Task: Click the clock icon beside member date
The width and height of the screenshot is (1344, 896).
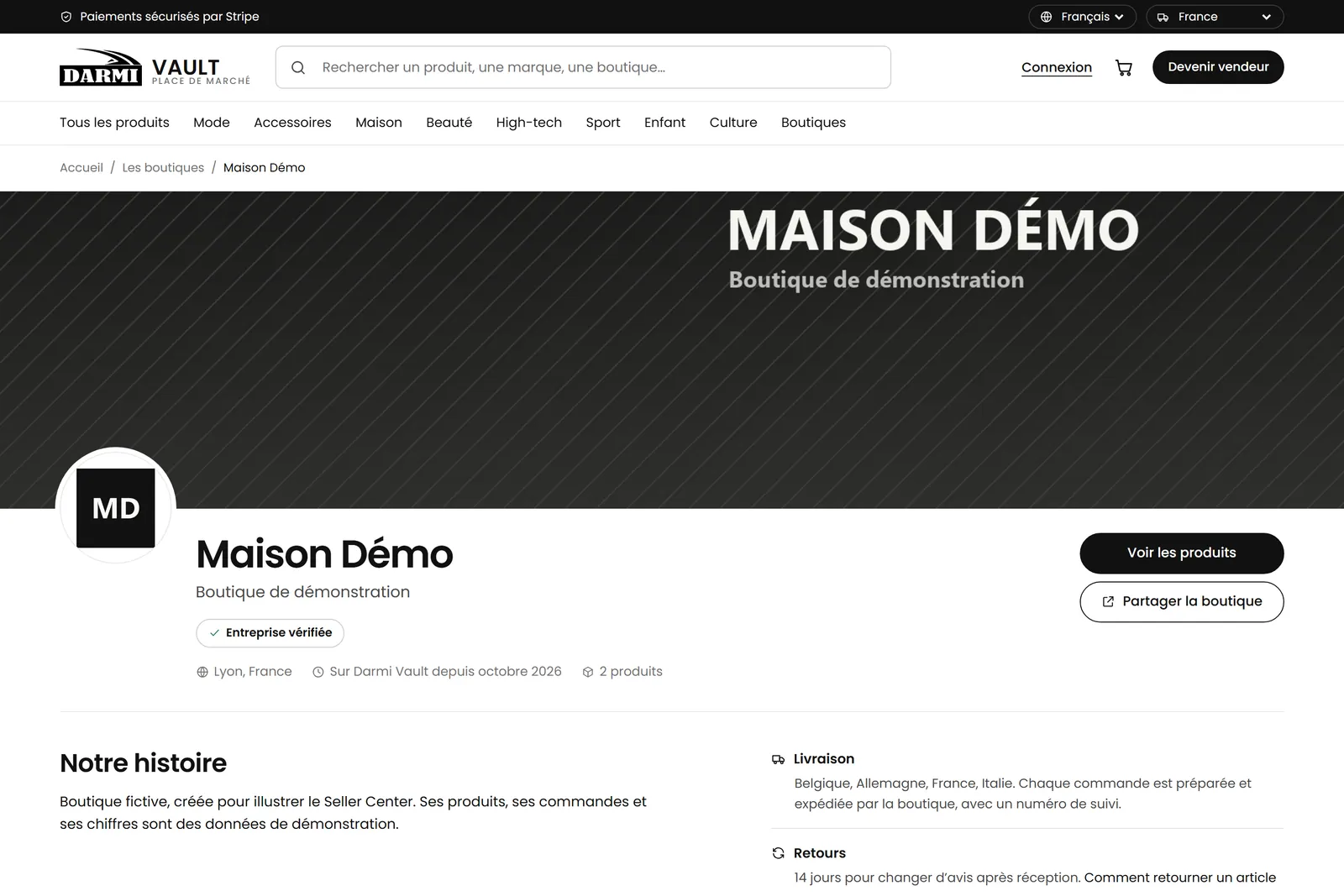Action: (x=318, y=672)
